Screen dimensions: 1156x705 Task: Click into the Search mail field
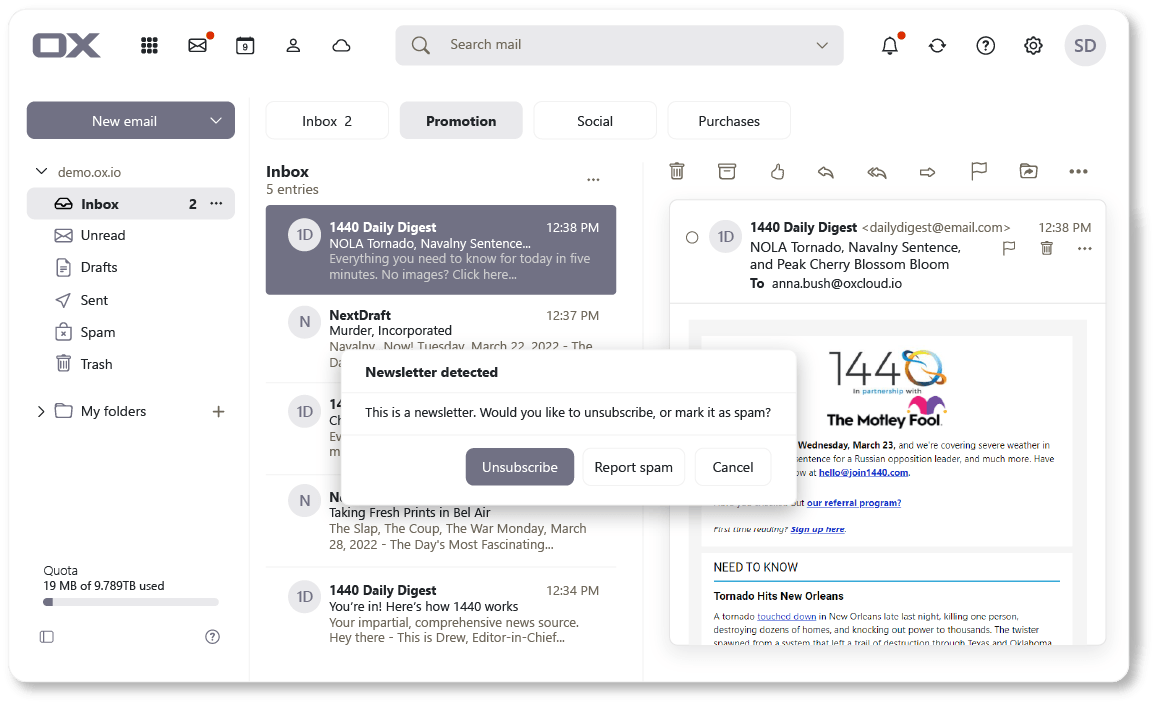[x=619, y=45]
